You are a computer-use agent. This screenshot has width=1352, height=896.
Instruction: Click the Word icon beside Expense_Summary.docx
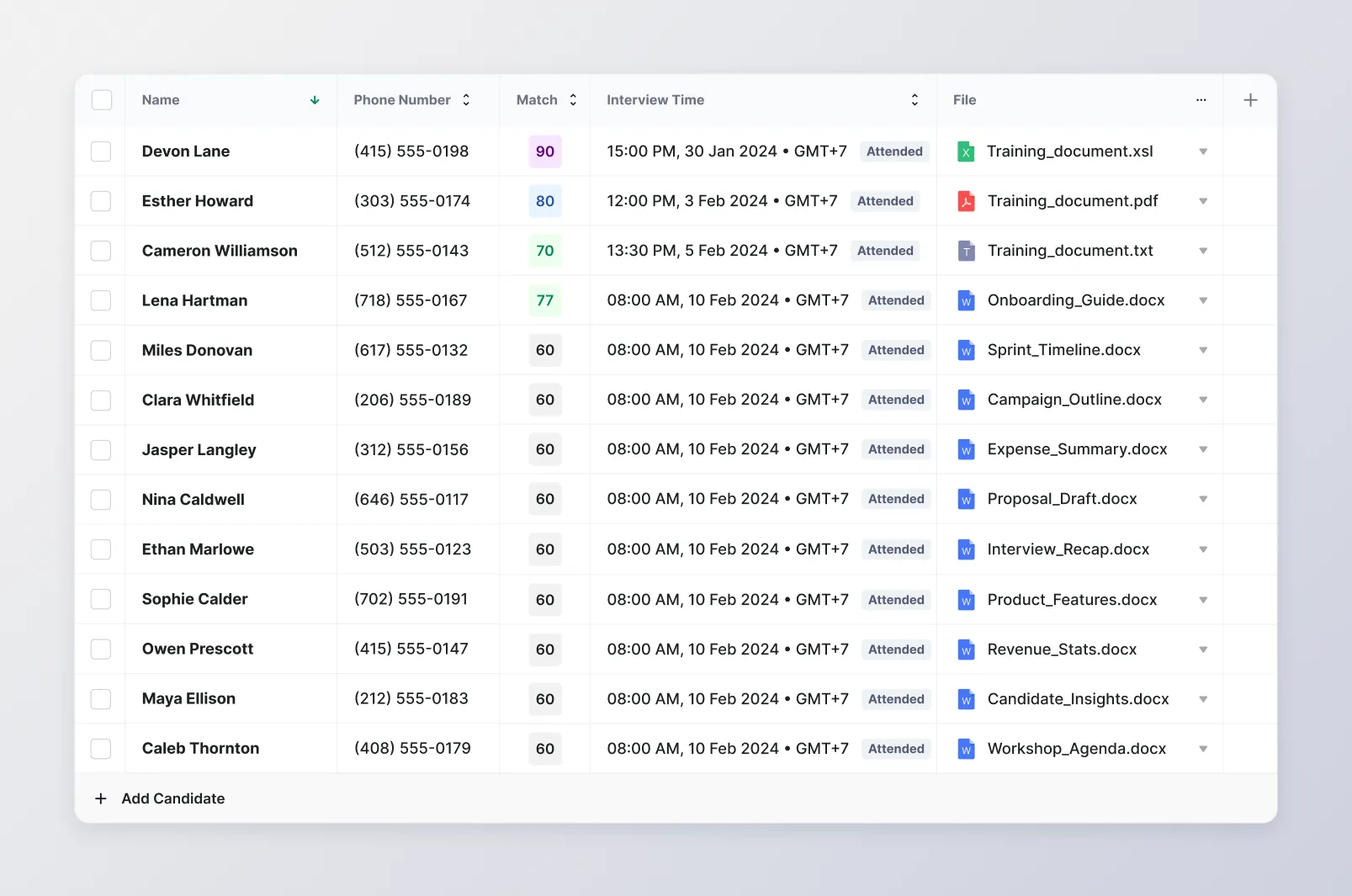click(x=966, y=450)
